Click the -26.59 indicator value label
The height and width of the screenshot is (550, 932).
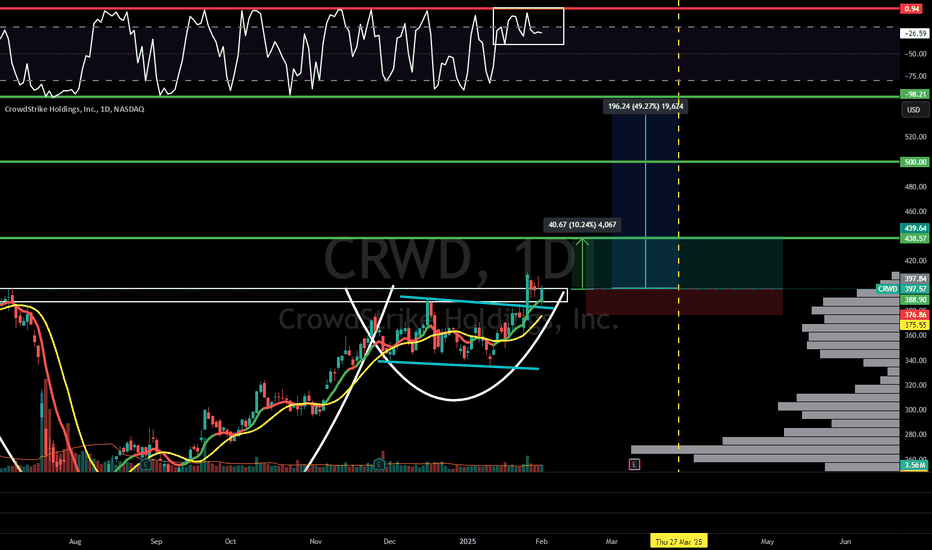[x=914, y=34]
